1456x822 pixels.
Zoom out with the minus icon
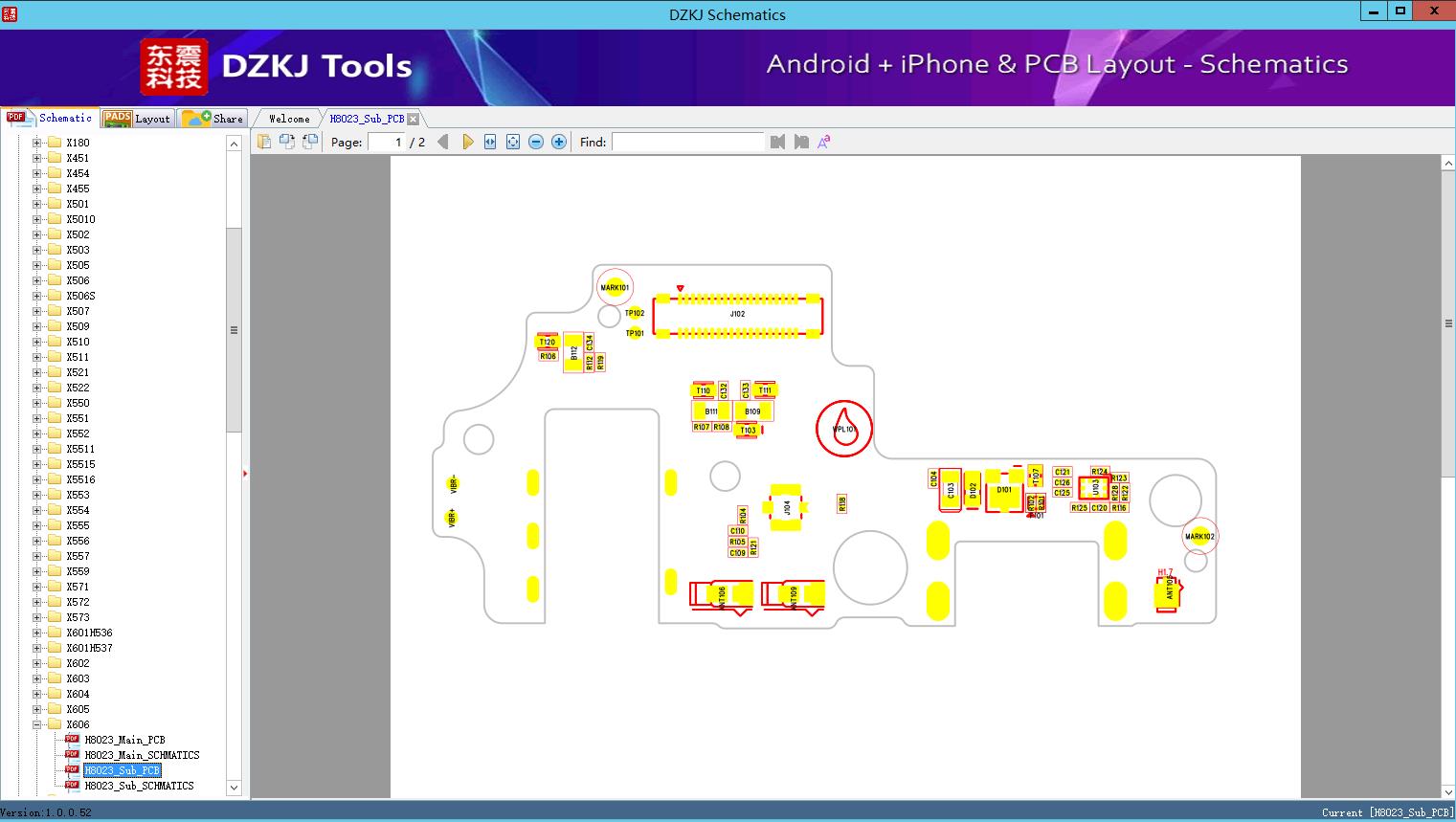coord(536,142)
